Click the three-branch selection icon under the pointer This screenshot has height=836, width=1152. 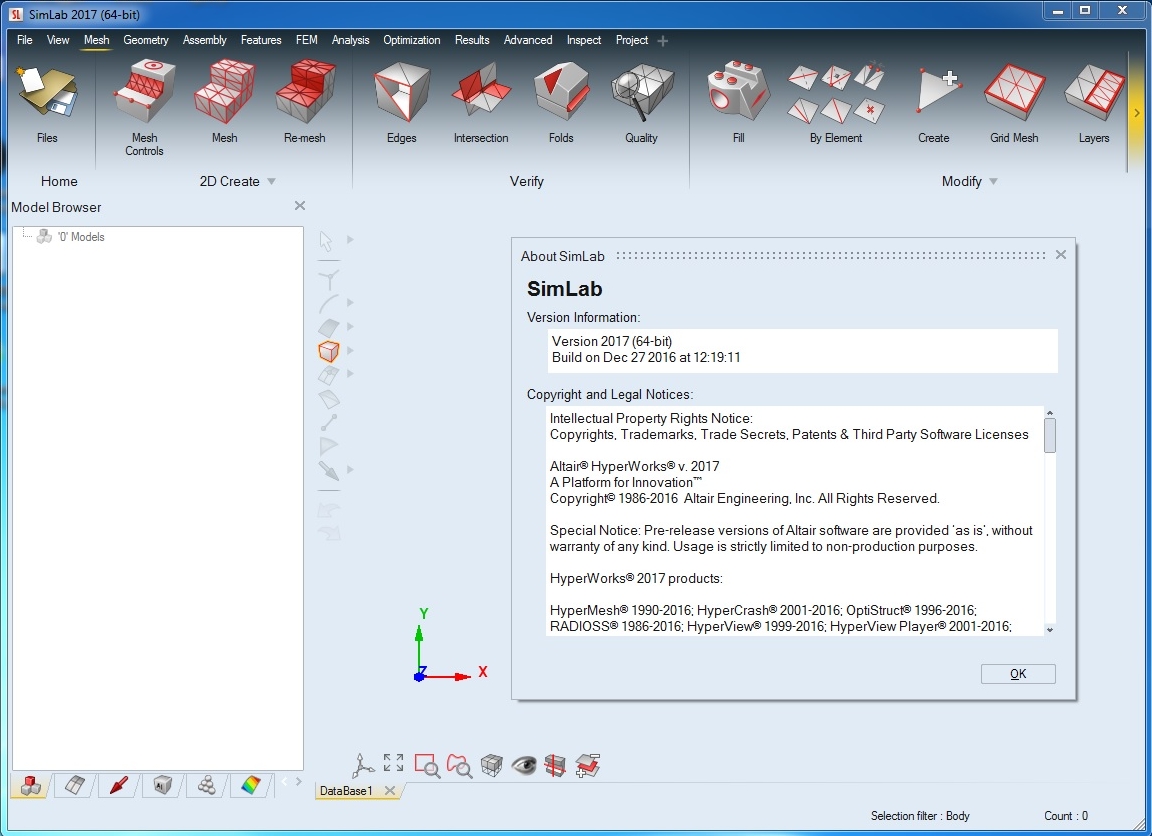pyautogui.click(x=329, y=280)
